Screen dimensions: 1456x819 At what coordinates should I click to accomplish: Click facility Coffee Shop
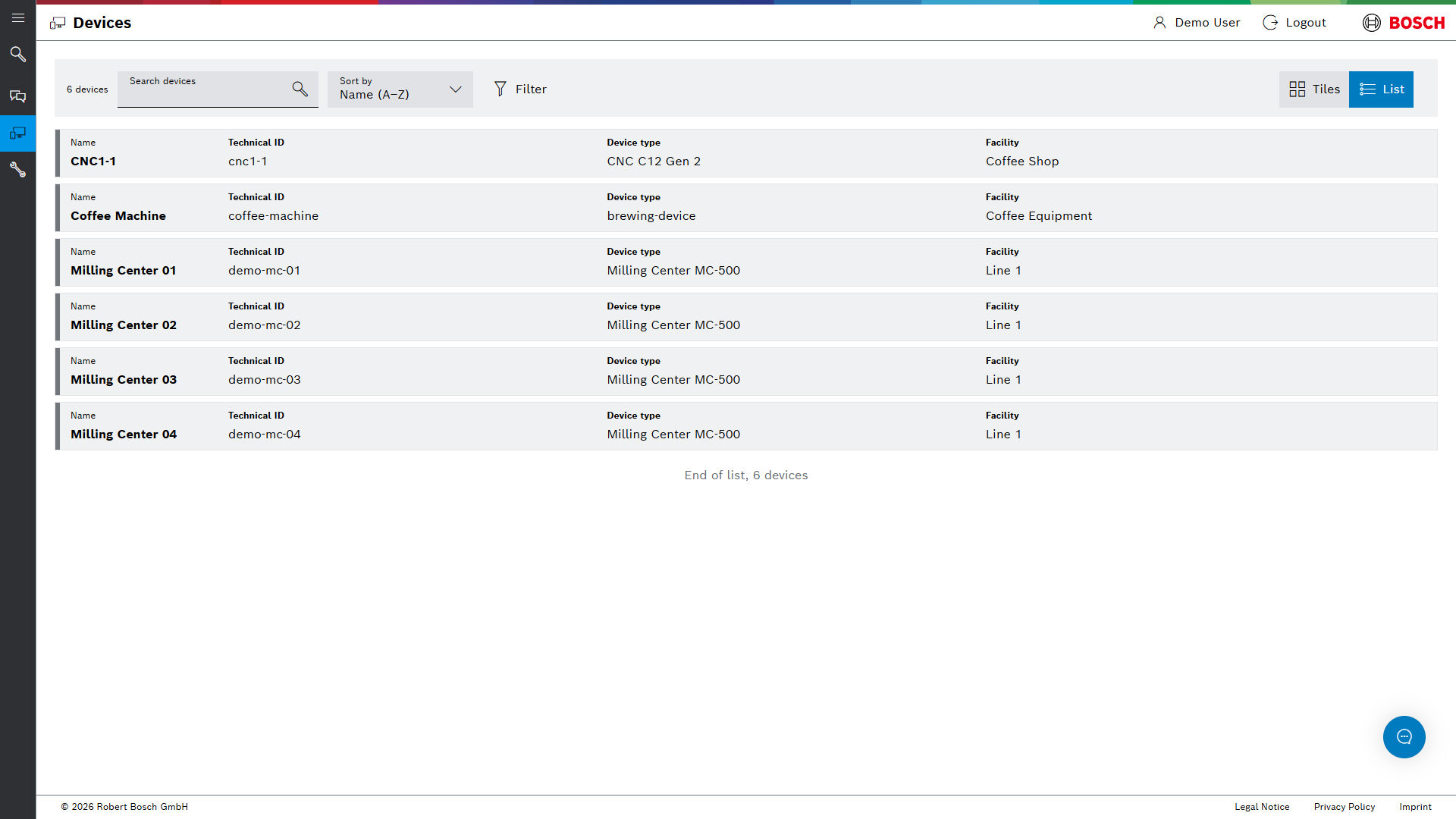(x=1022, y=162)
